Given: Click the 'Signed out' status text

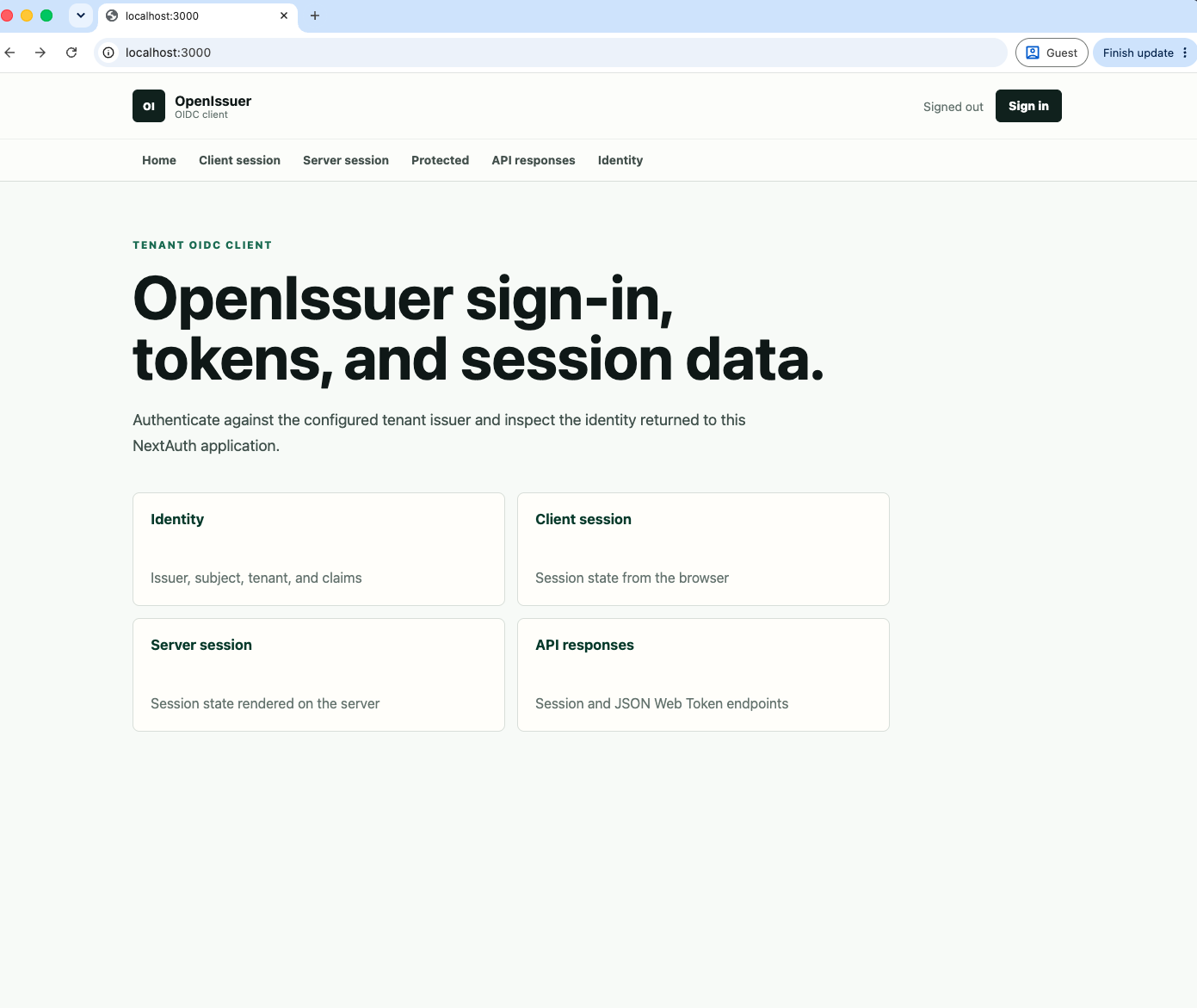Looking at the screenshot, I should click(953, 107).
